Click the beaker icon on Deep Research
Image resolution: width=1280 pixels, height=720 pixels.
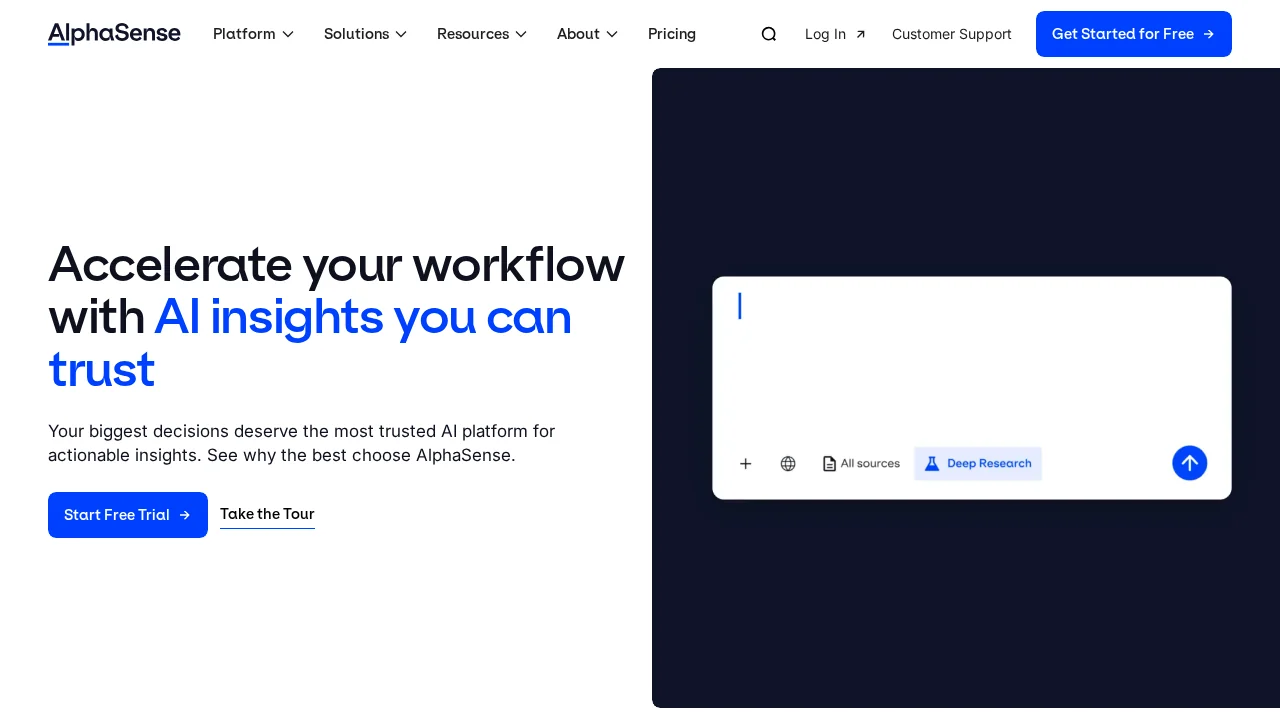[x=931, y=463]
